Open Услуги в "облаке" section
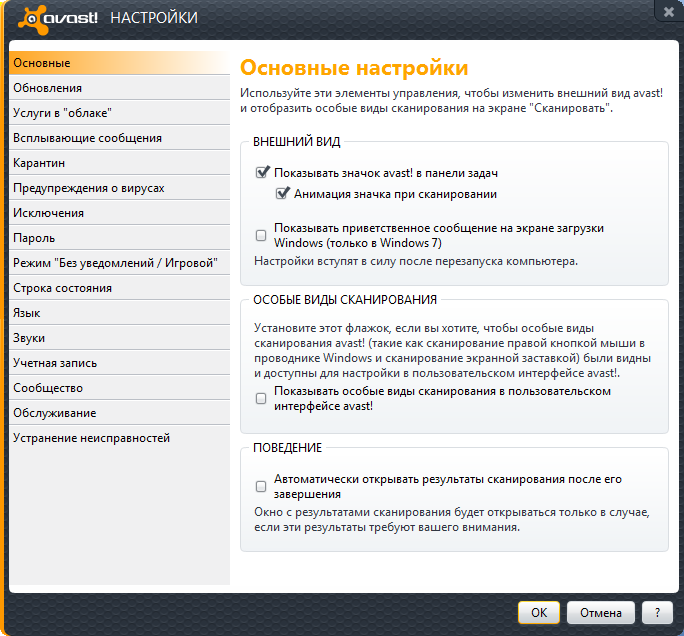The height and width of the screenshot is (636, 684). pyautogui.click(x=119, y=113)
